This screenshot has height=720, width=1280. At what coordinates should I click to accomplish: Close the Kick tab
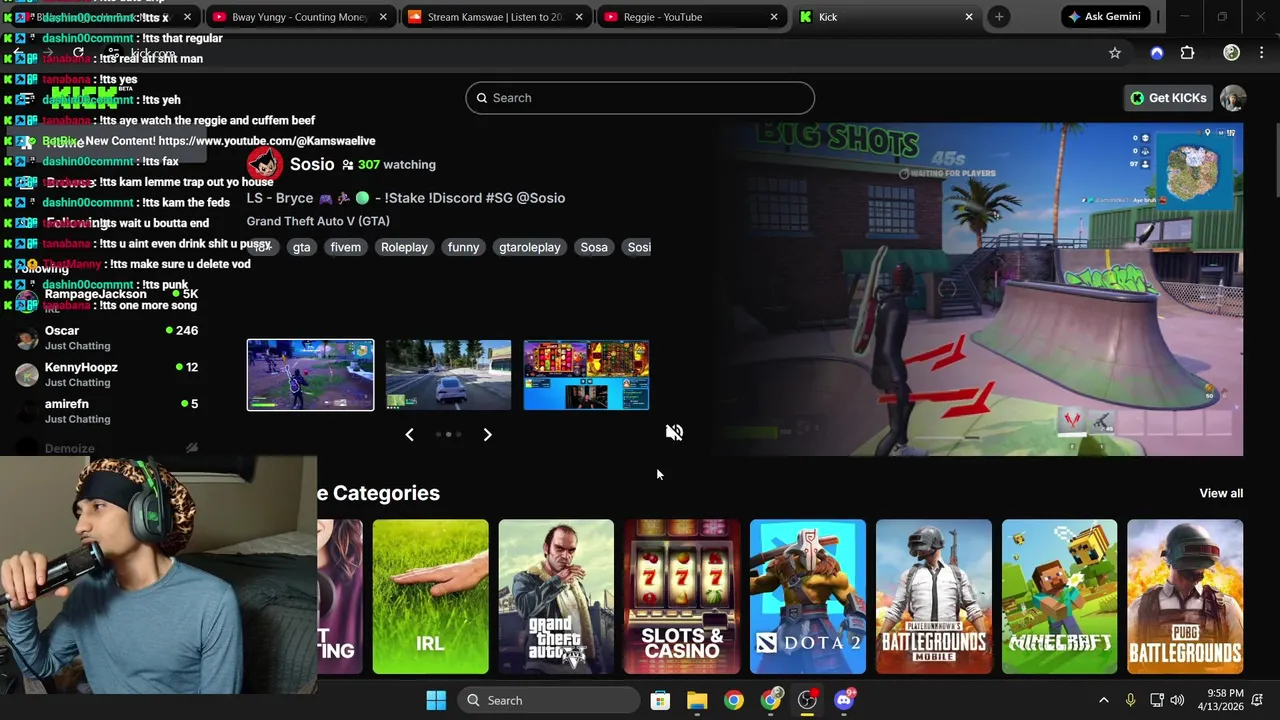pyautogui.click(x=968, y=17)
